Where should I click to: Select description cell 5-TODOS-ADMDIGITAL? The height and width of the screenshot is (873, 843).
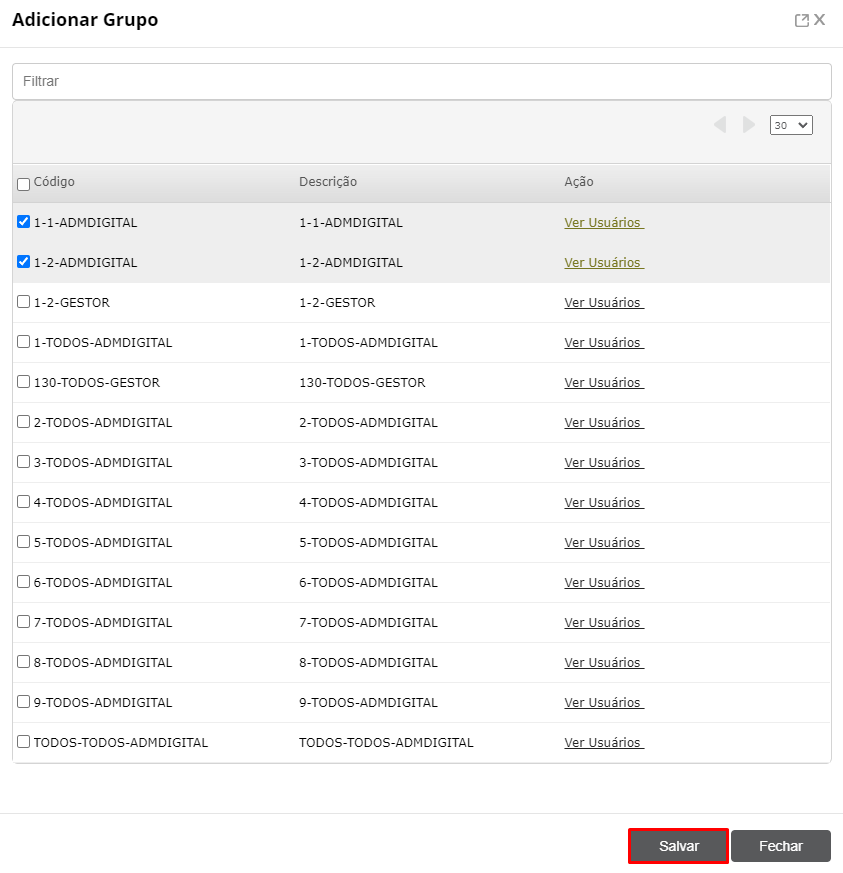point(368,543)
